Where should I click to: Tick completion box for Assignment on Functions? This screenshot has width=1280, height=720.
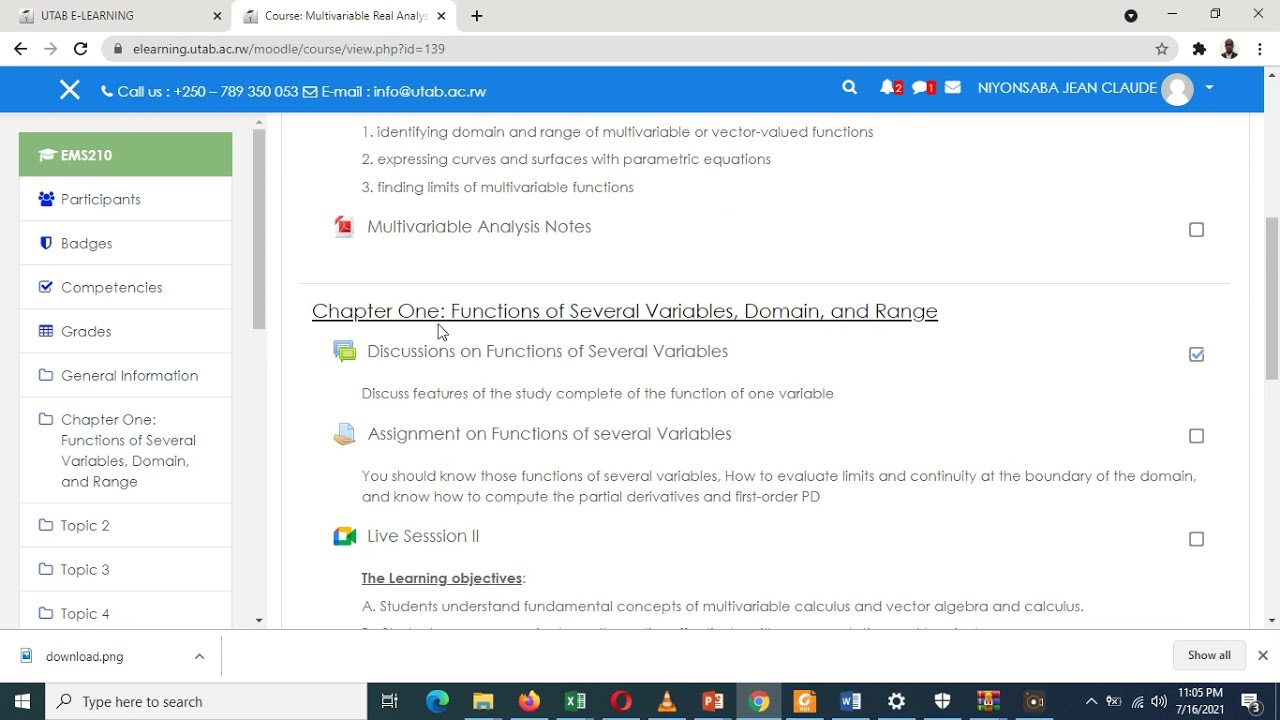(x=1196, y=436)
